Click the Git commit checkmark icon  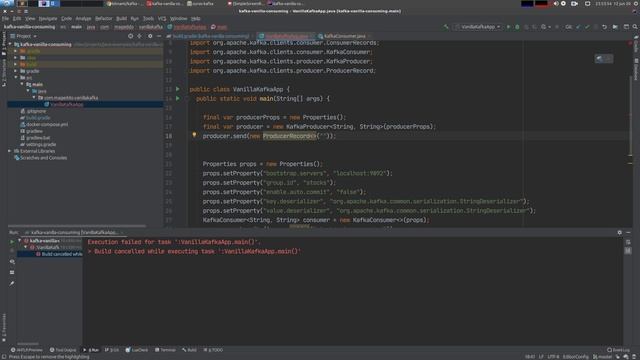(x=587, y=27)
